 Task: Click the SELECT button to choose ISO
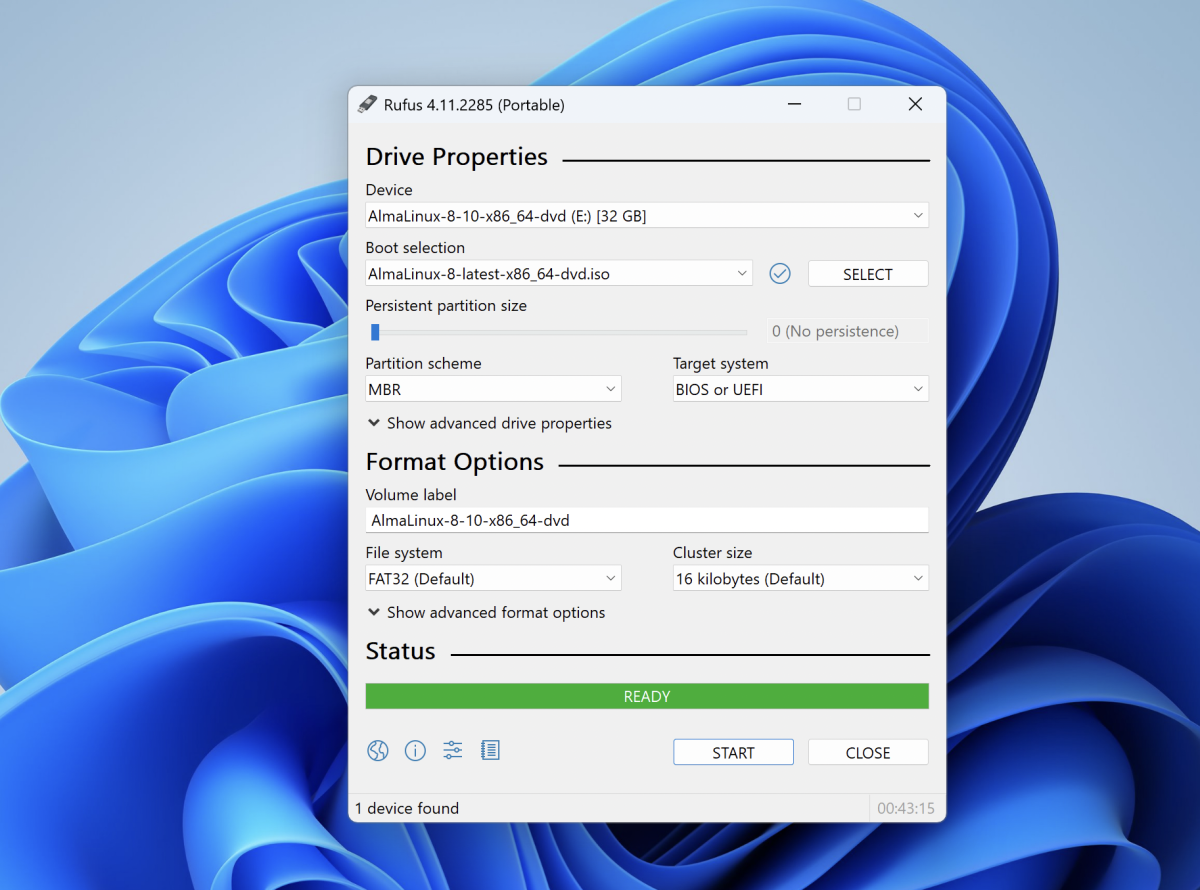point(867,274)
